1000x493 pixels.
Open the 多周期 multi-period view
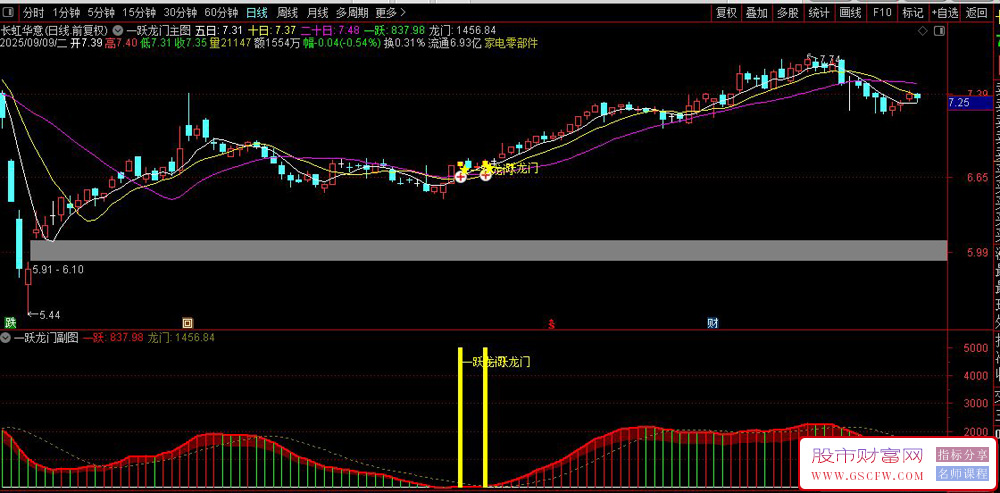coord(351,12)
